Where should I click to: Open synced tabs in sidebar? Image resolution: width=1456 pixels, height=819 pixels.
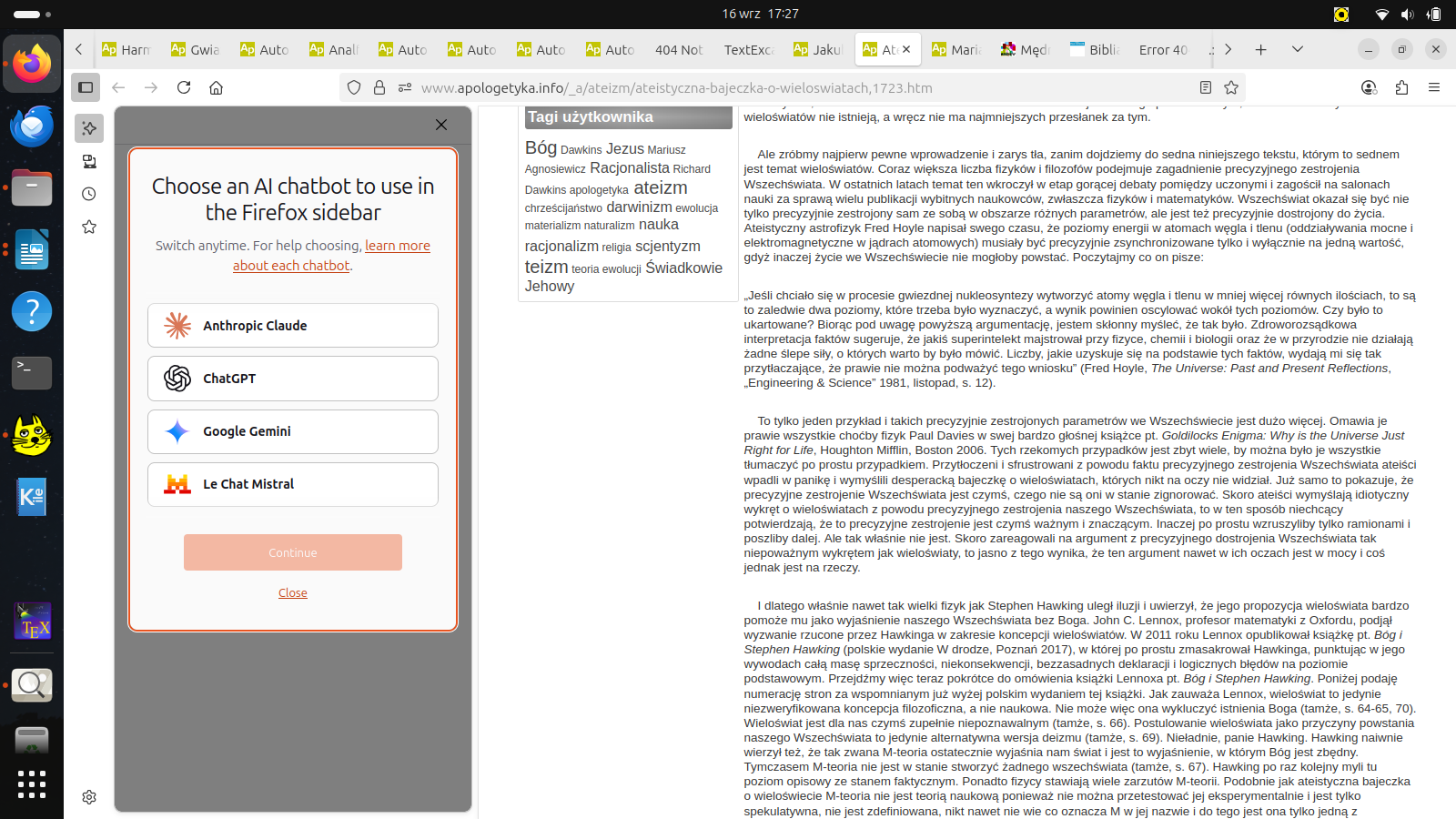[x=89, y=161]
